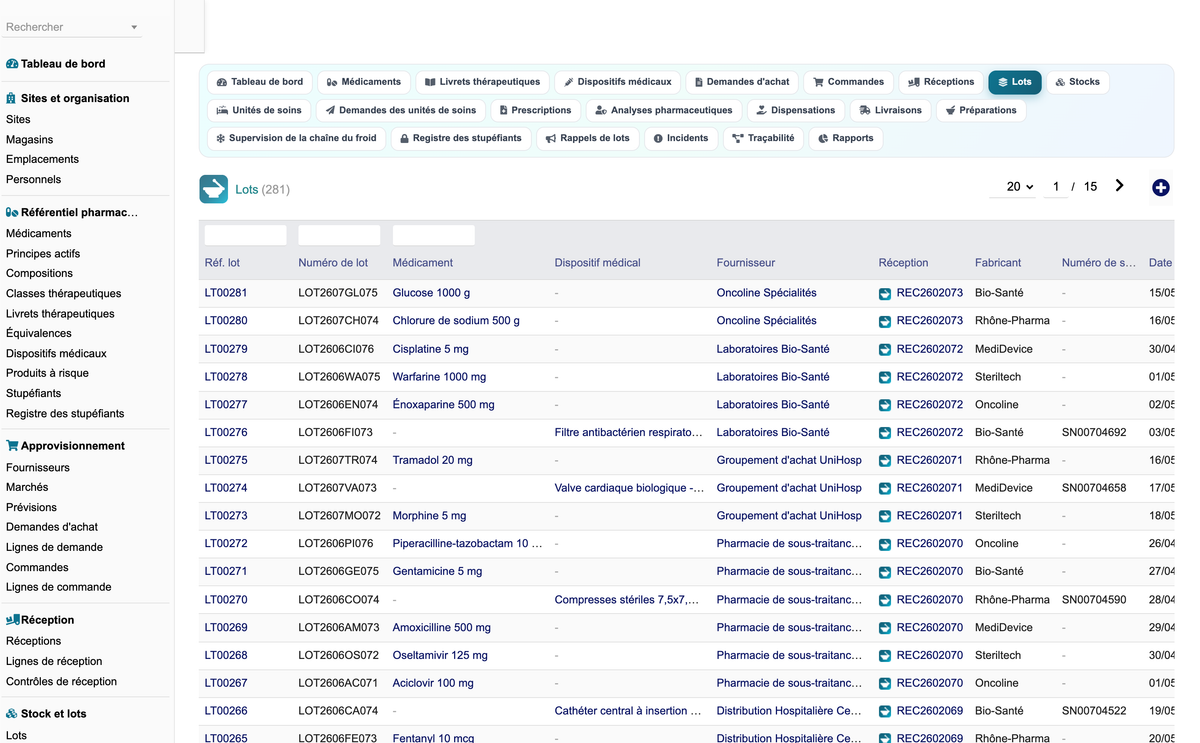The width and height of the screenshot is (1200, 743).
Task: Open medication Glucose 1000 g
Action: pos(431,293)
